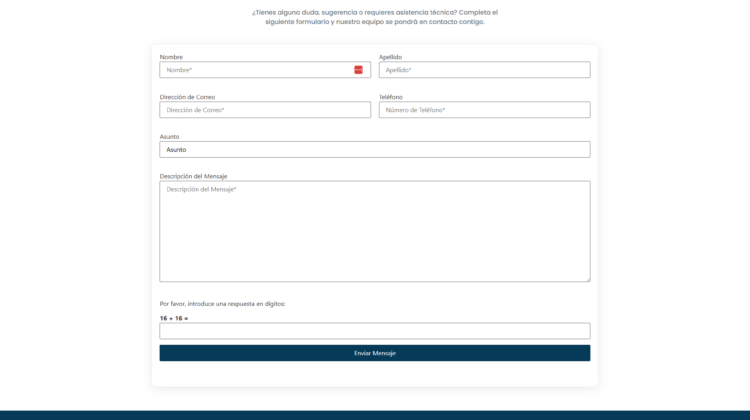Screen dimensions: 750x420
Task: Click the intro paragraph about asistencia técnica
Action: click(x=374, y=17)
